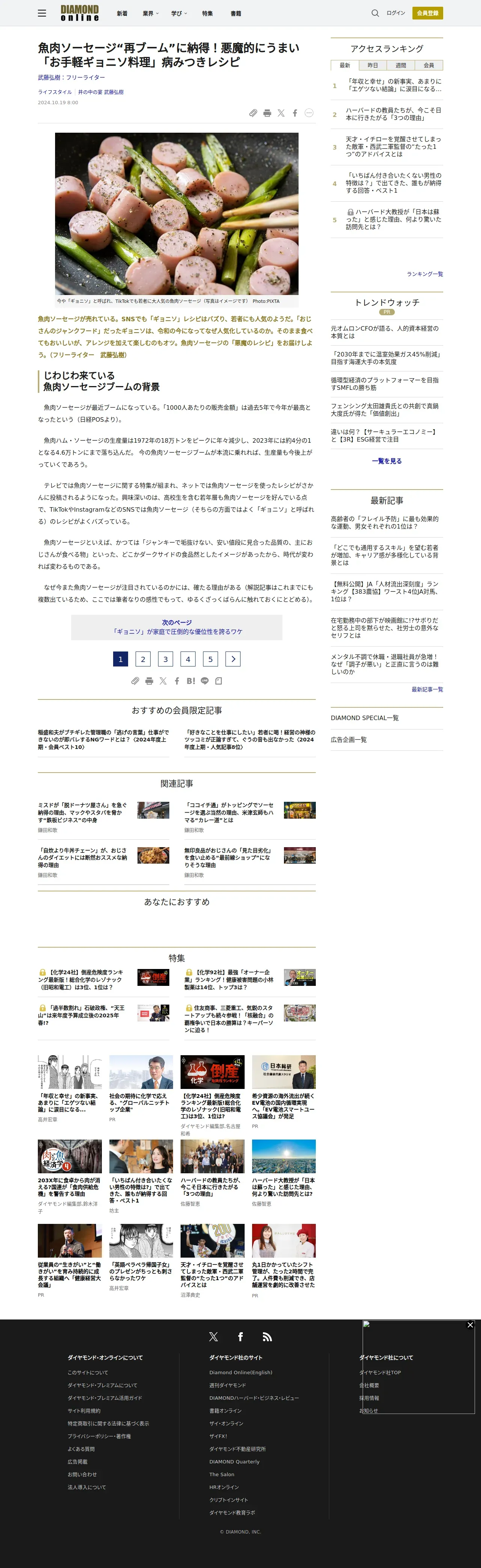Open the hamburger menu icon
481x1568 pixels.
tap(42, 13)
